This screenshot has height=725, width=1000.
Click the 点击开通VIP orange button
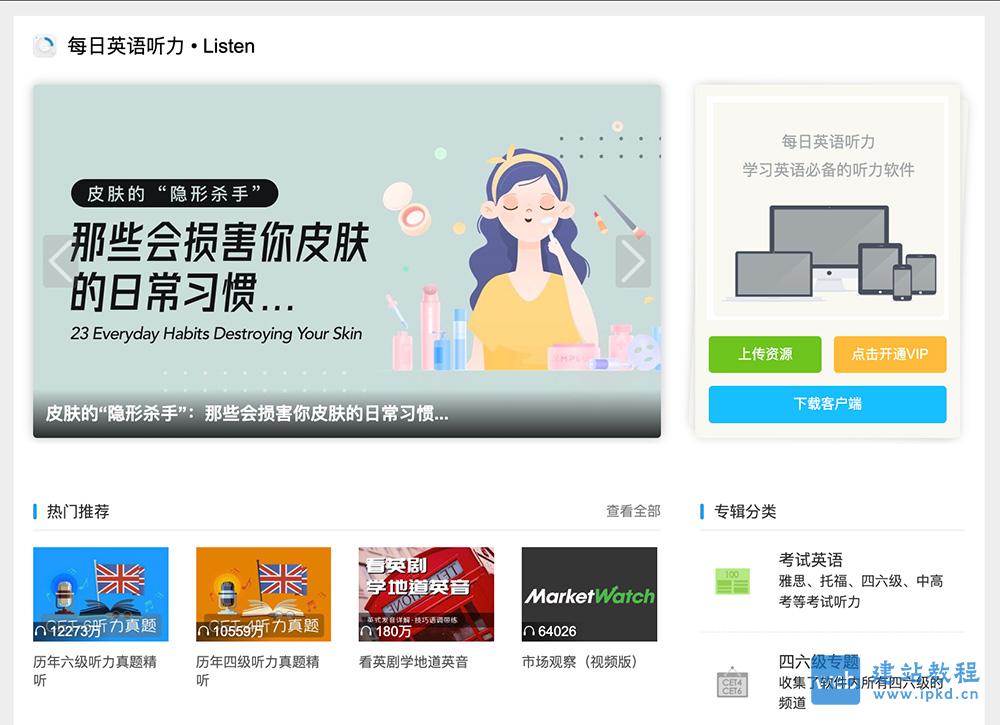[890, 354]
